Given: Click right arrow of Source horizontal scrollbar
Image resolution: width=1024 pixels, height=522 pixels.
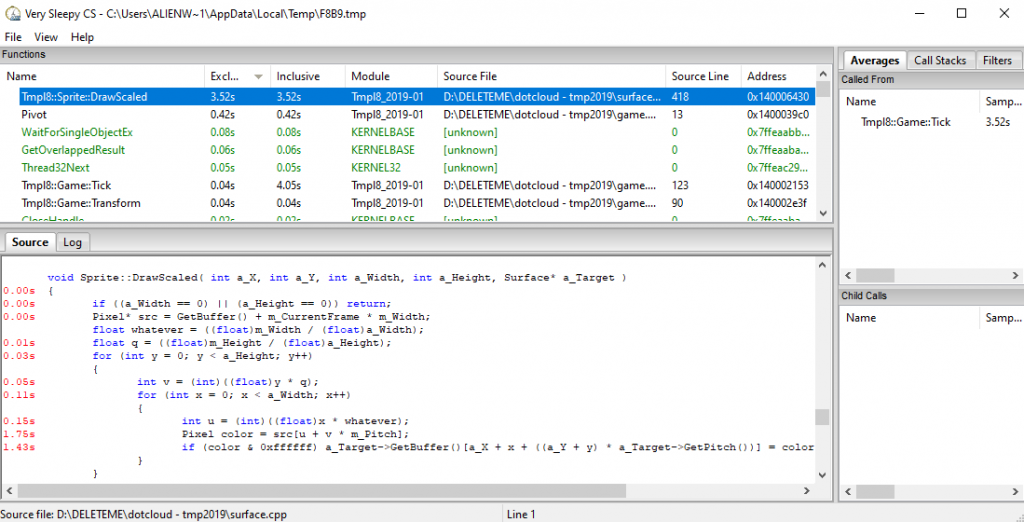Looking at the screenshot, I should tap(807, 491).
